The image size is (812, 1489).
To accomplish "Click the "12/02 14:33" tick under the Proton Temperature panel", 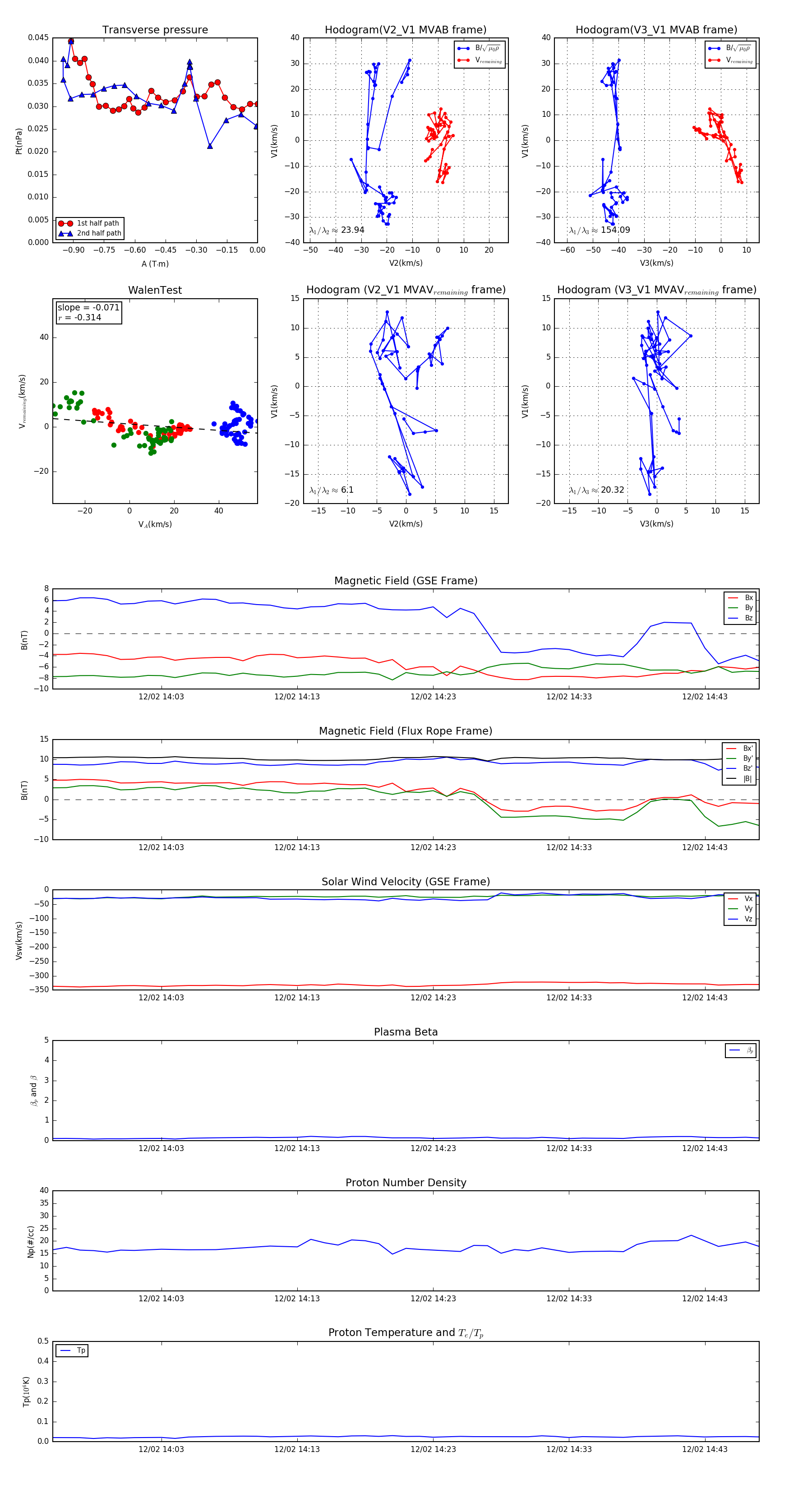I will 569,1449.
